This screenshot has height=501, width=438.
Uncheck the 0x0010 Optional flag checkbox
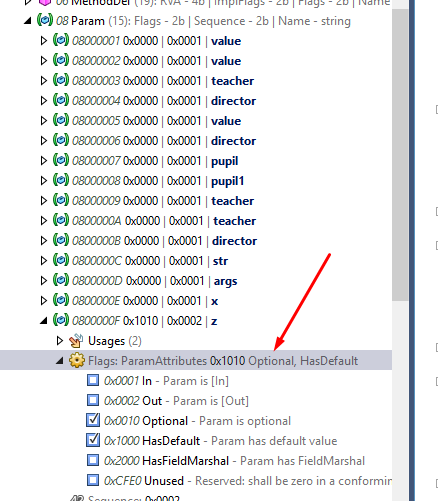[x=93, y=420]
